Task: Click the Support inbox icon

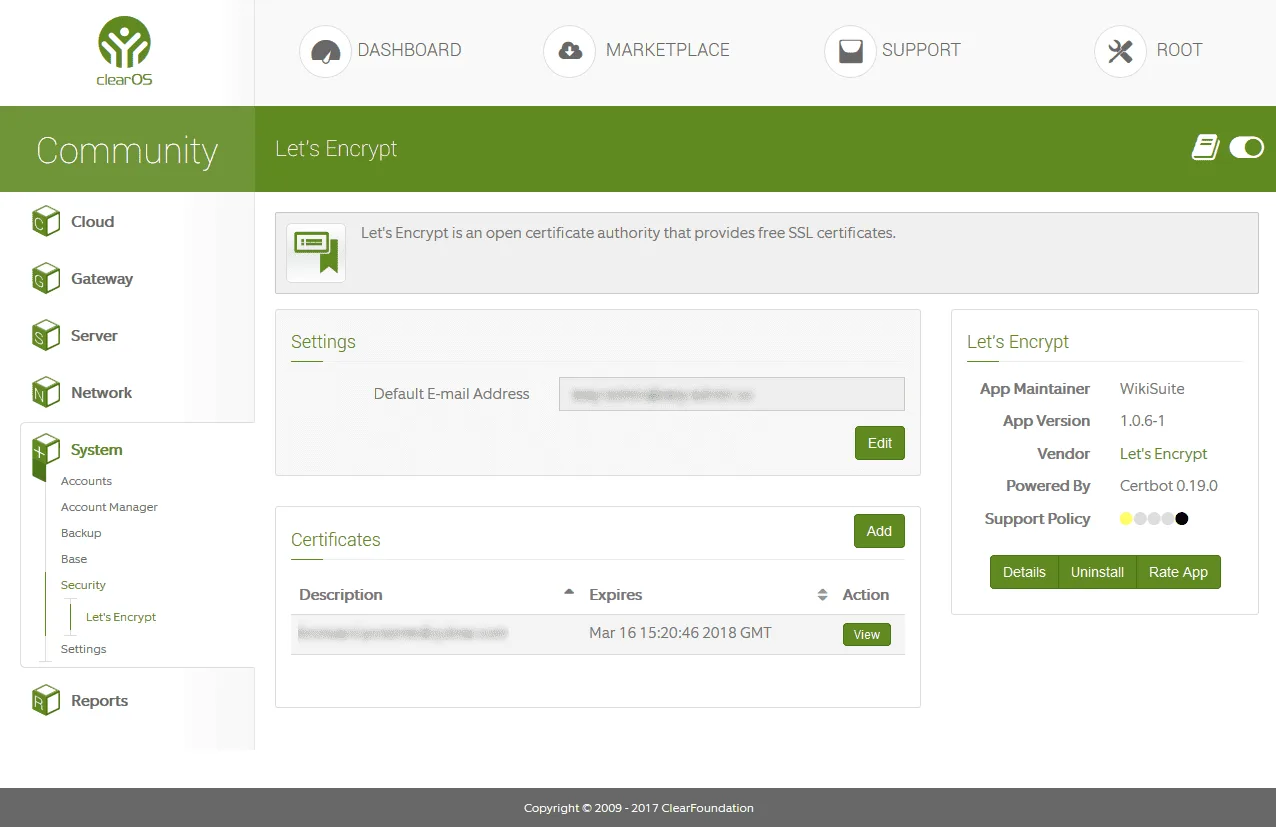Action: point(850,51)
